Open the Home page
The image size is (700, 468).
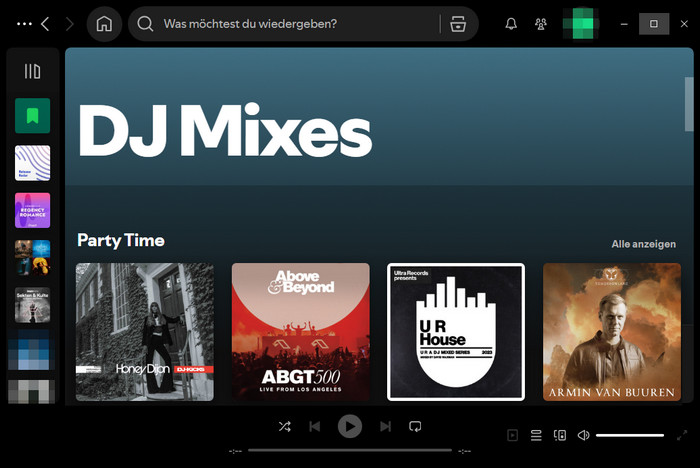104,24
